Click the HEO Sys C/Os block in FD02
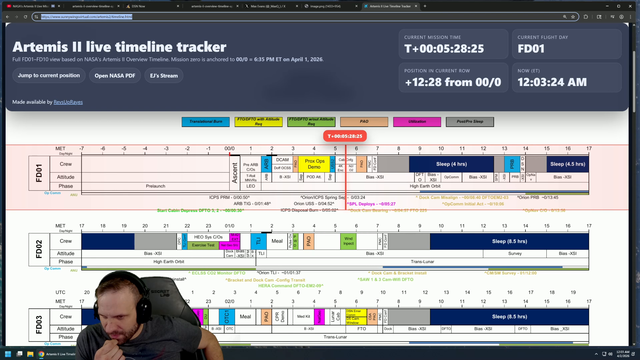The image size is (640, 360). pyautogui.click(x=209, y=237)
